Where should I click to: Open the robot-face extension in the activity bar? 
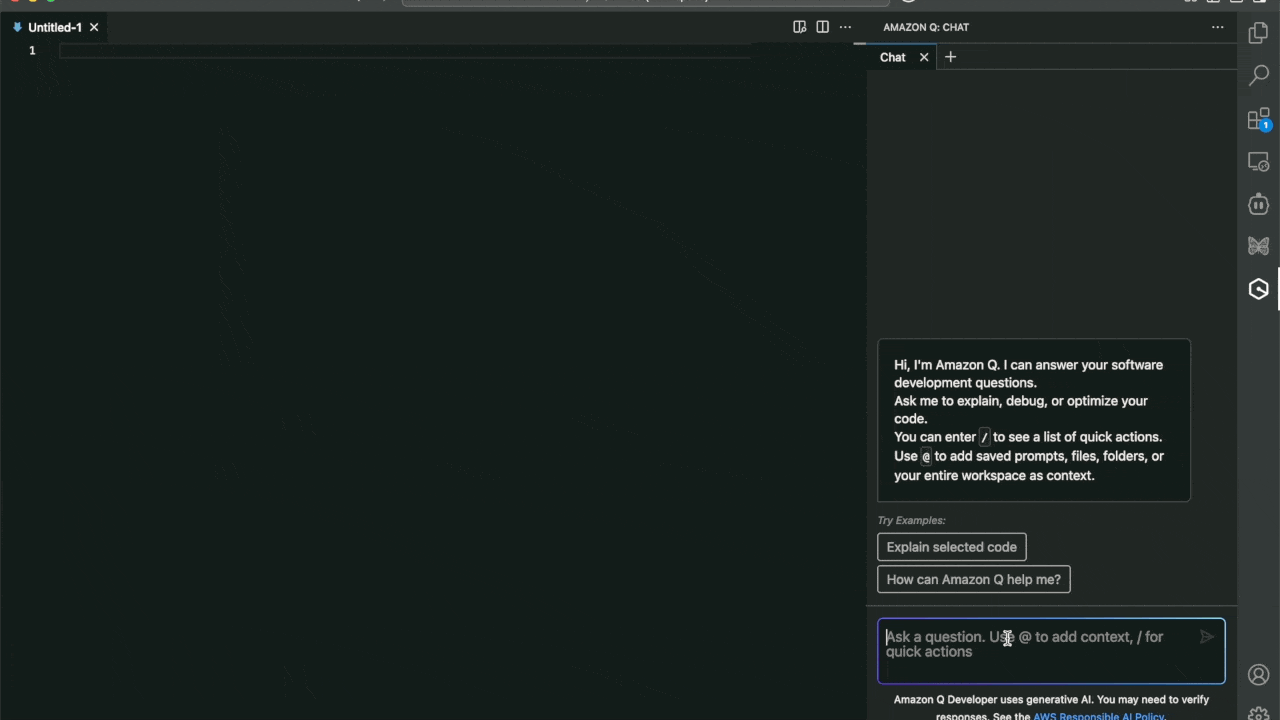point(1258,204)
